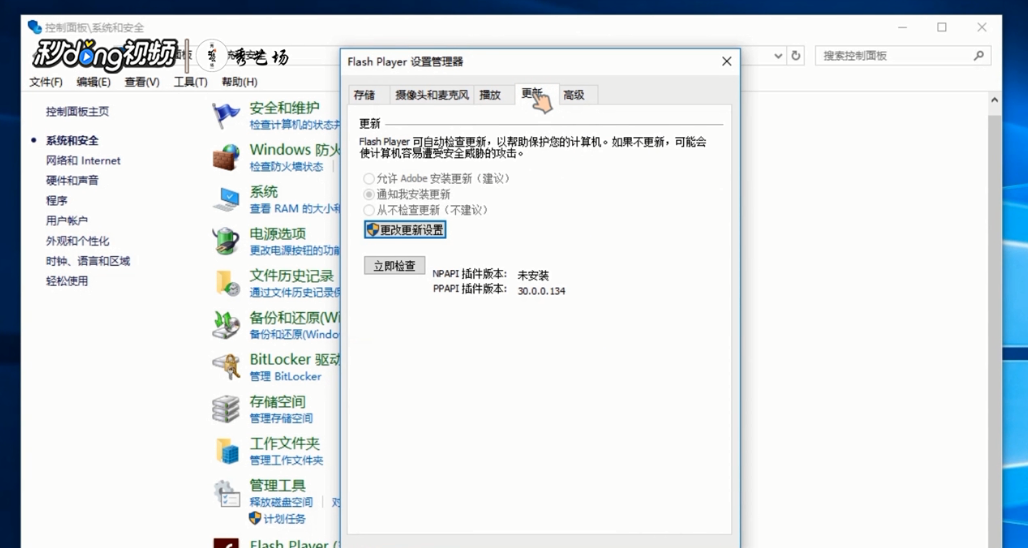
Task: Select 允许 Adobe 安装更新 radio option
Action: (369, 178)
